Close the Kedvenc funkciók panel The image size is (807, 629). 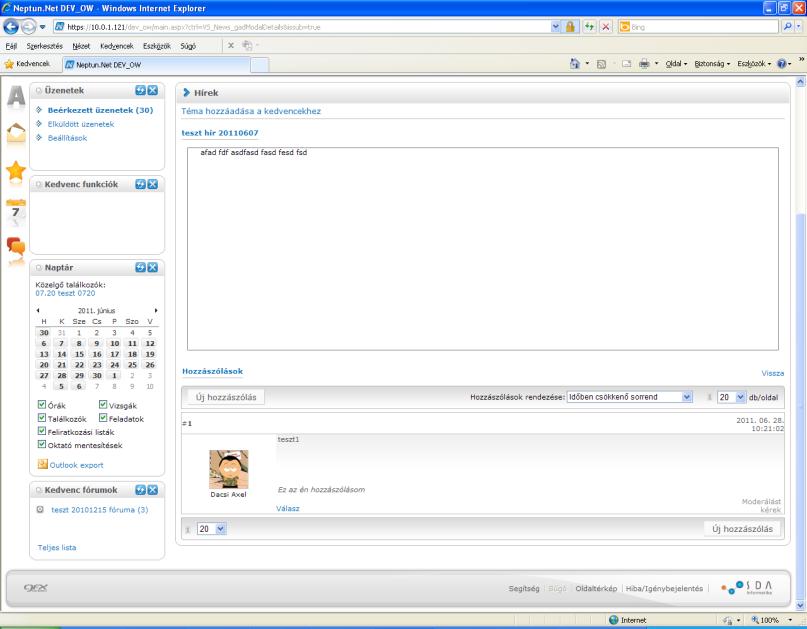153,184
